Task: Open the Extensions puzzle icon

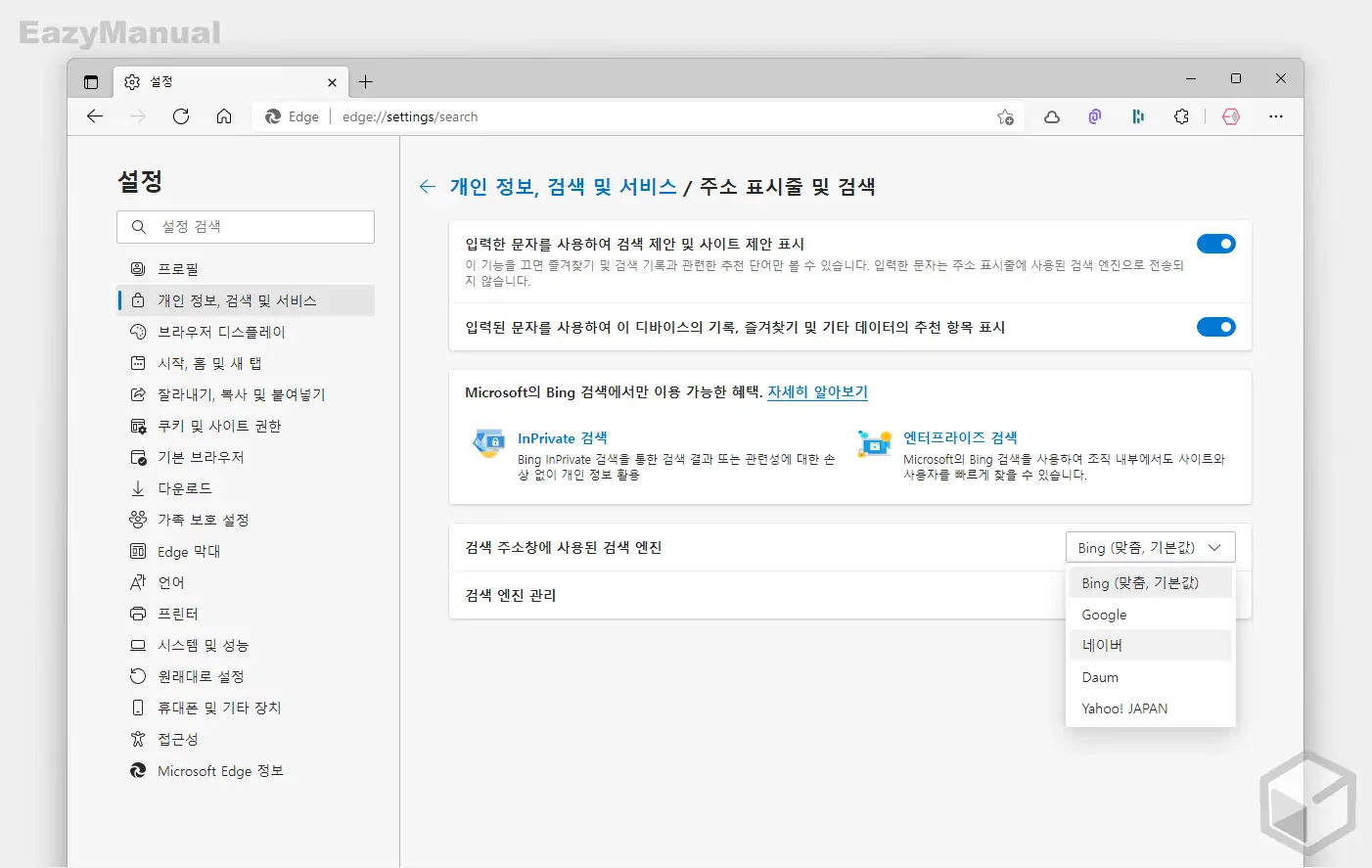Action: click(1181, 116)
